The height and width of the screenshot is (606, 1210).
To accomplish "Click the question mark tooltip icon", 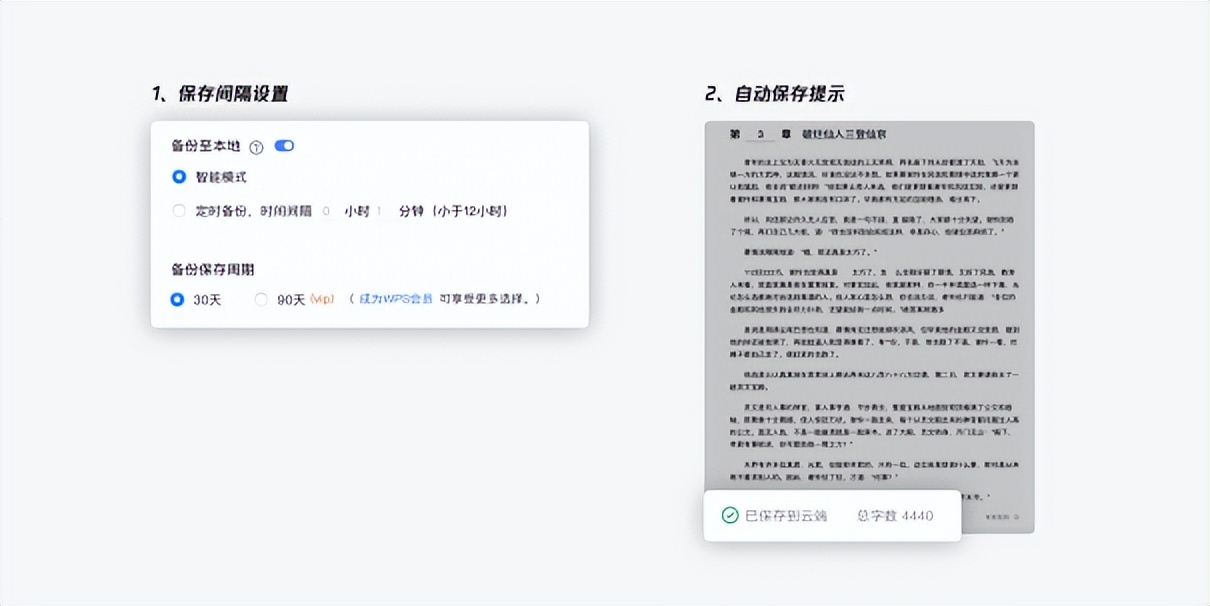I will (x=255, y=145).
